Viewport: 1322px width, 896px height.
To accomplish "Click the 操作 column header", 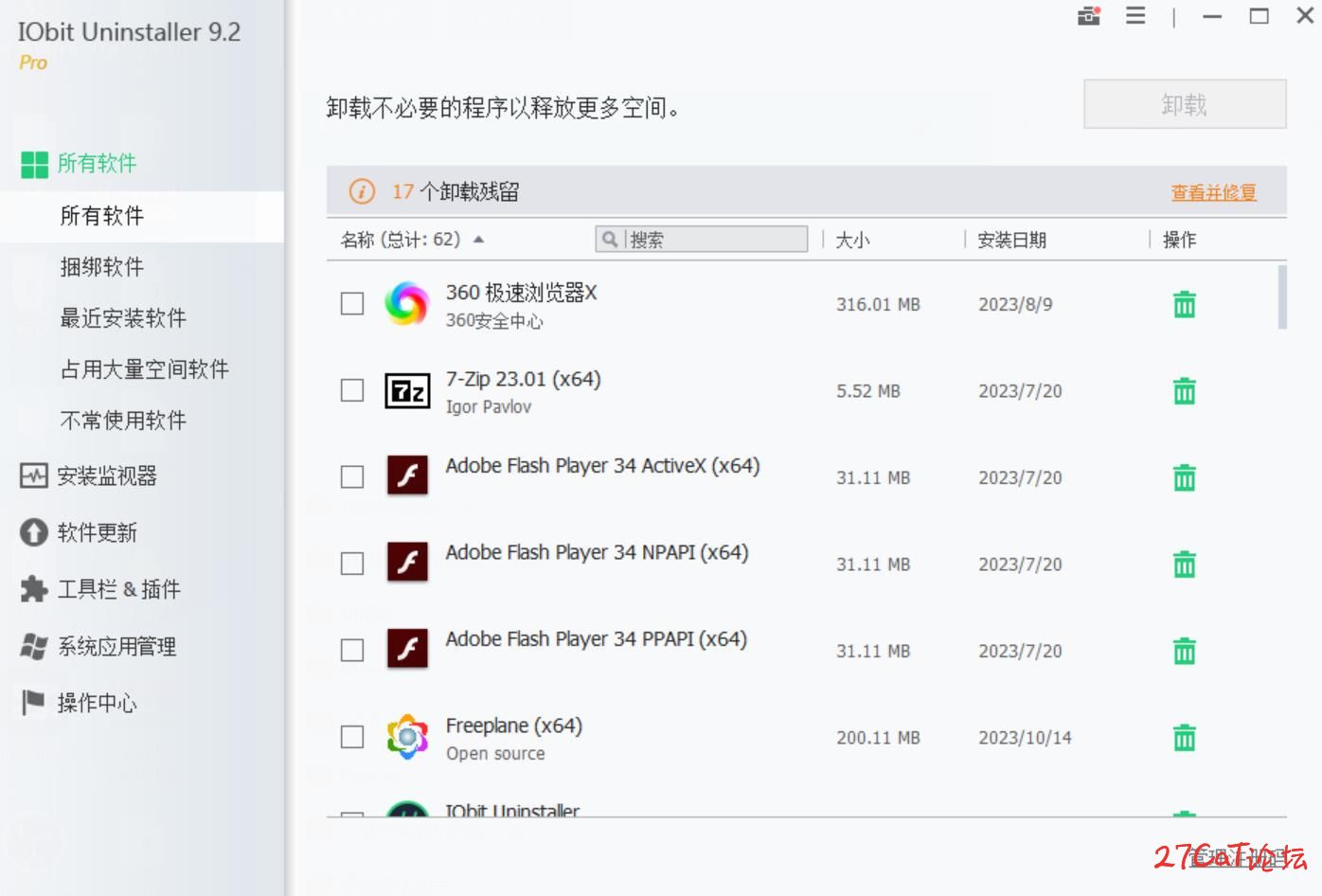I will pyautogui.click(x=1179, y=240).
